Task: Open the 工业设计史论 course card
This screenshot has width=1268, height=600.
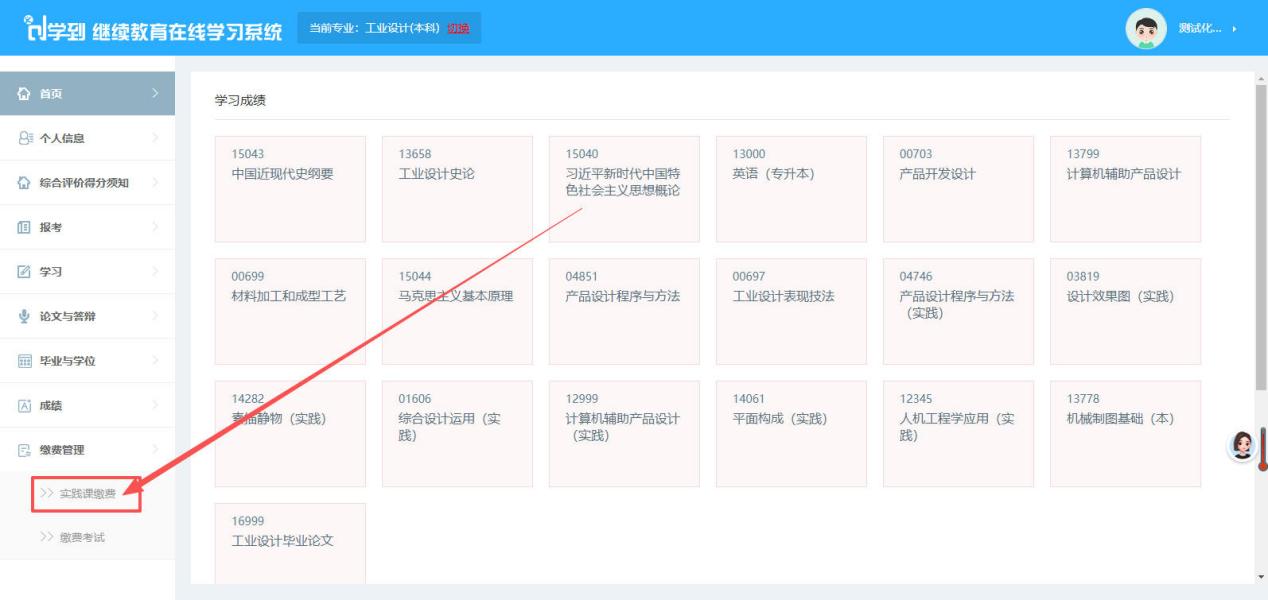Action: (457, 189)
